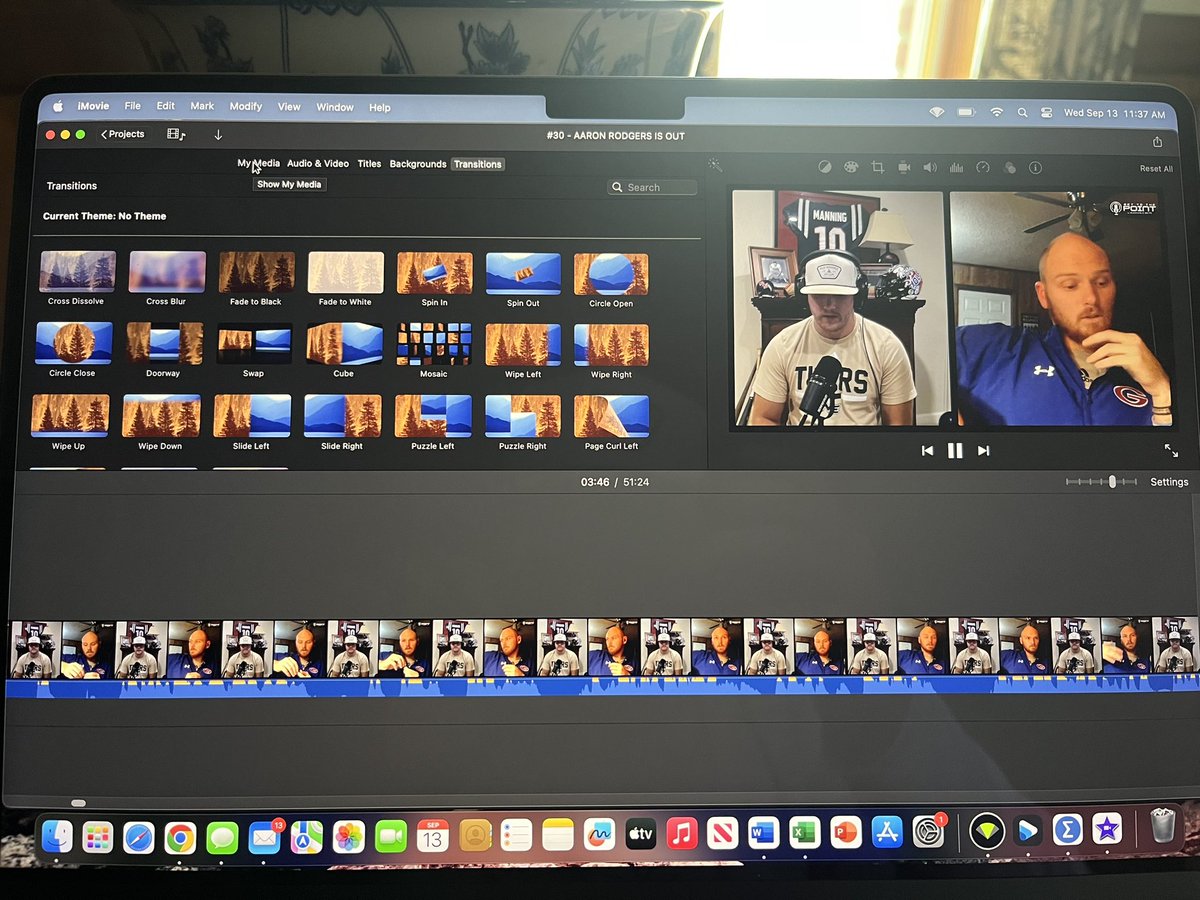Select the Page Curl Left transition
The height and width of the screenshot is (900, 1200).
(611, 417)
